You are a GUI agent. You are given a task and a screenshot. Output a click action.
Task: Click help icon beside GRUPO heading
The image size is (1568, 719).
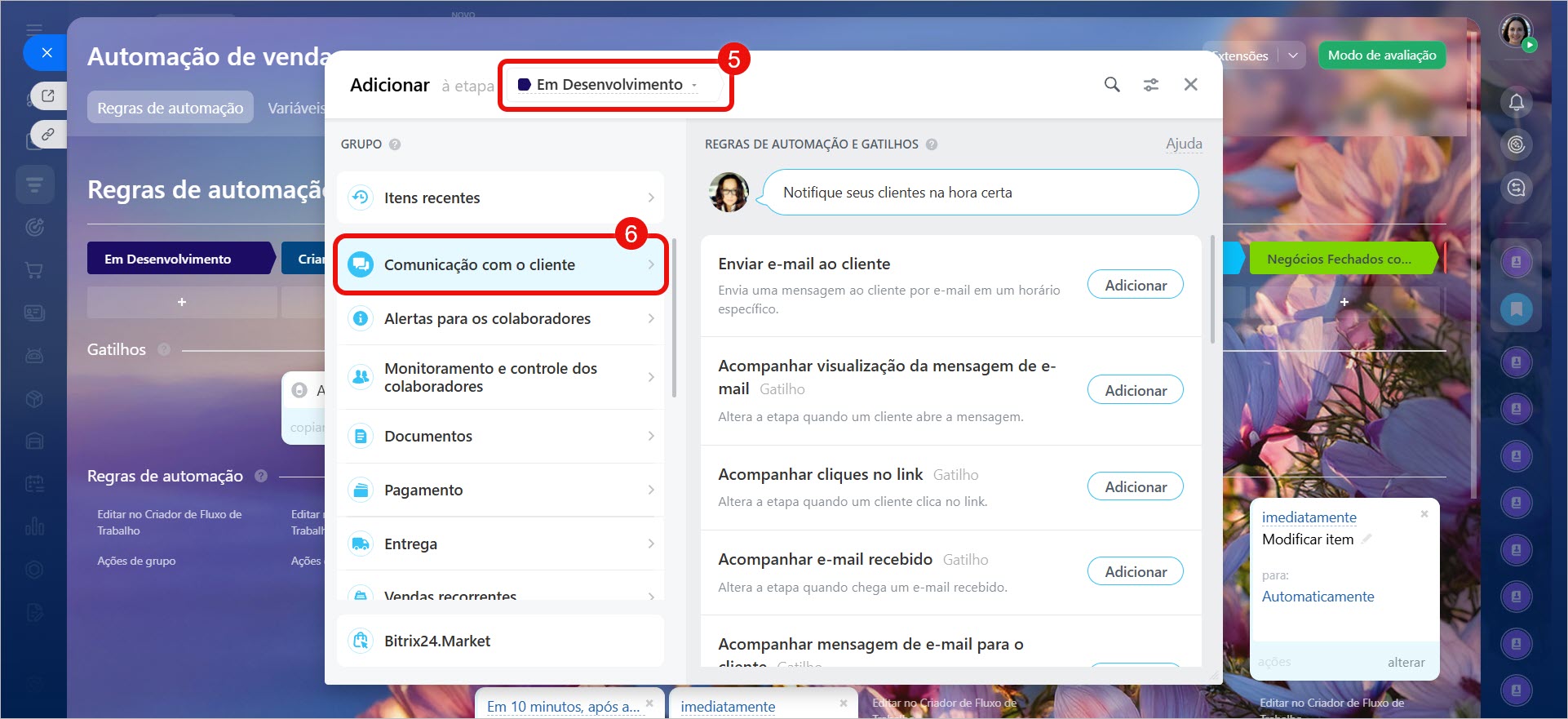(395, 144)
